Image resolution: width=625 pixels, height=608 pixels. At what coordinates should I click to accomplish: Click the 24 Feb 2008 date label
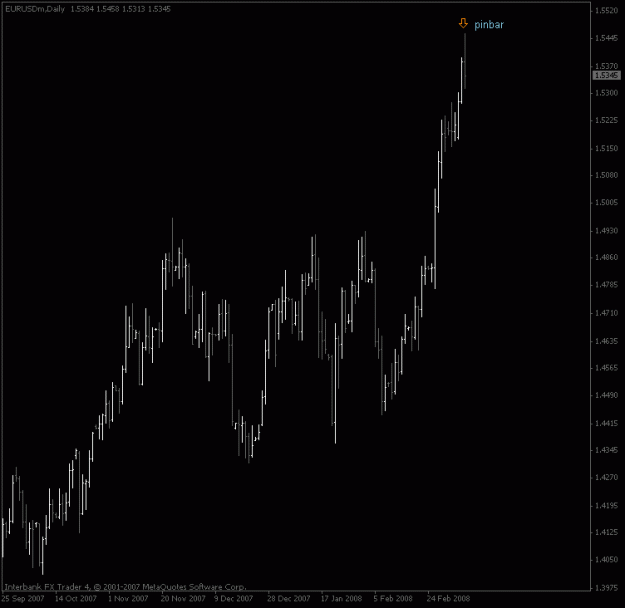(x=448, y=598)
